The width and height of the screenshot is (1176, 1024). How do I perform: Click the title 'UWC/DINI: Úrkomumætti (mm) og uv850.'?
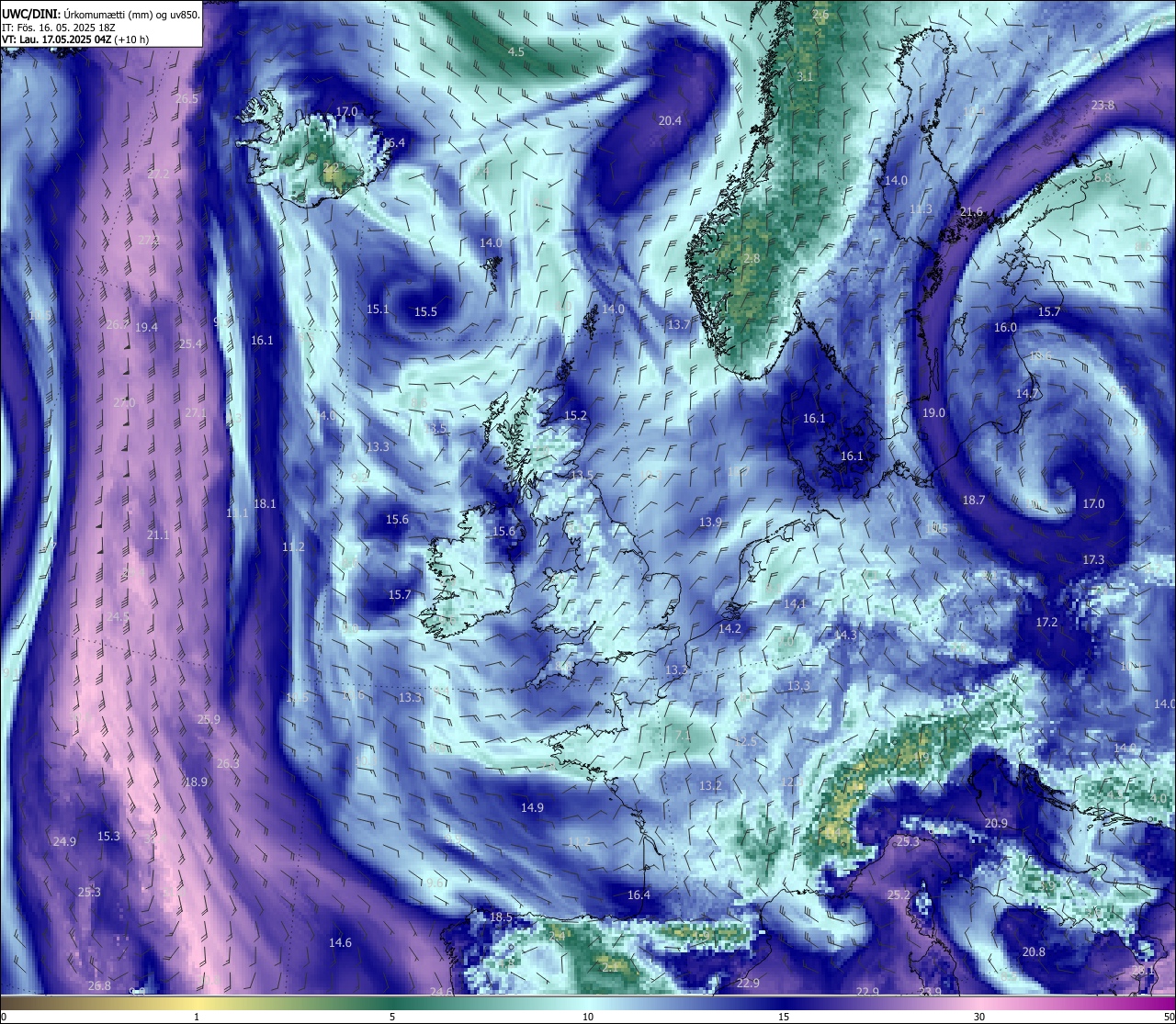click(101, 14)
